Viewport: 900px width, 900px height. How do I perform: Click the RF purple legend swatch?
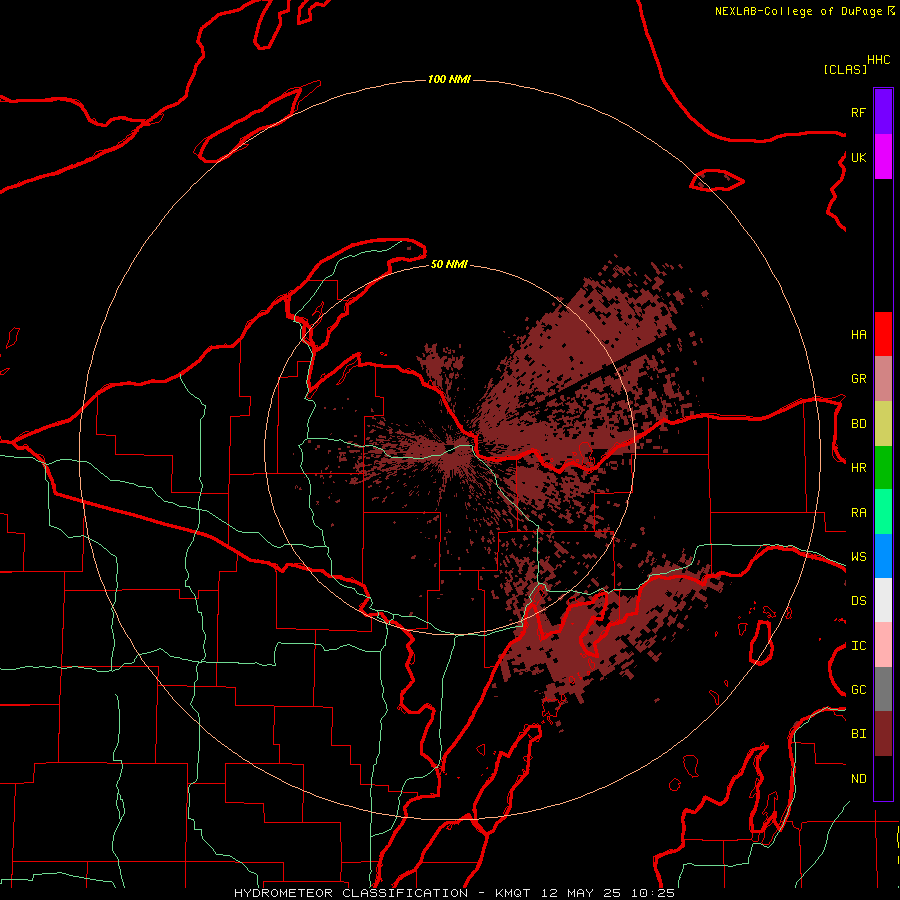[883, 112]
